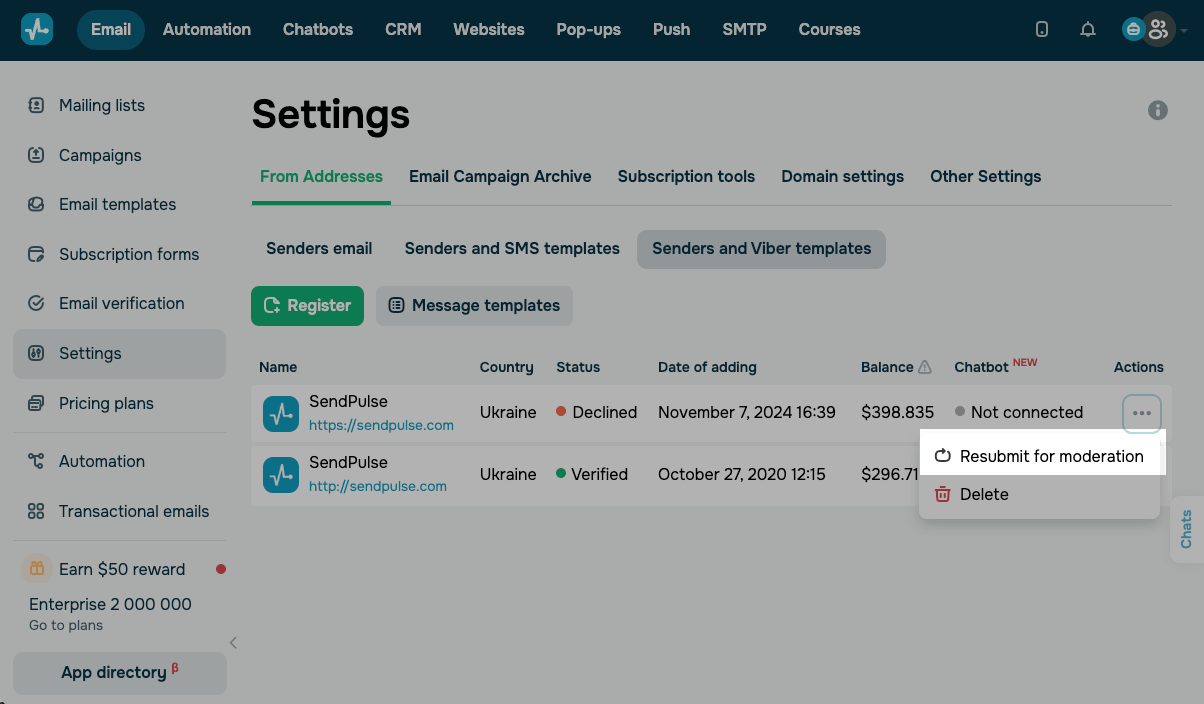This screenshot has height=704, width=1204.
Task: Click the Verified status text
Action: pos(600,474)
